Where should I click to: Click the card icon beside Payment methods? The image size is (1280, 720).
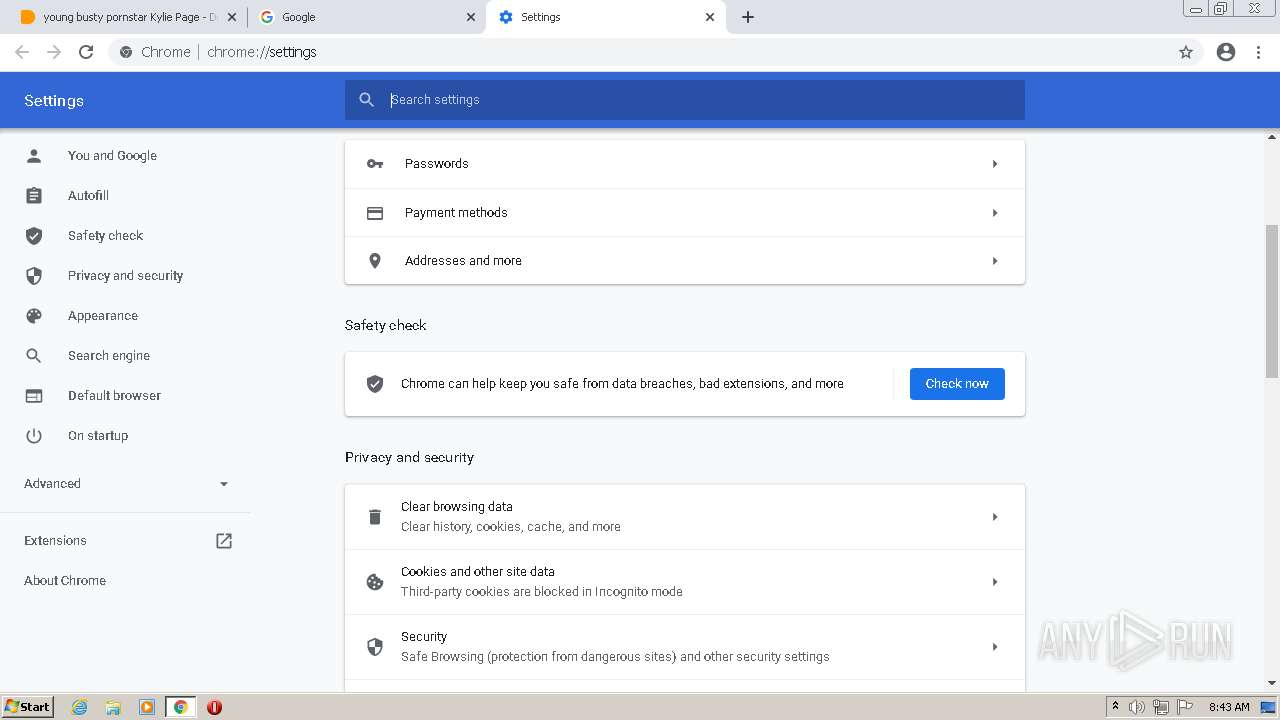[375, 213]
